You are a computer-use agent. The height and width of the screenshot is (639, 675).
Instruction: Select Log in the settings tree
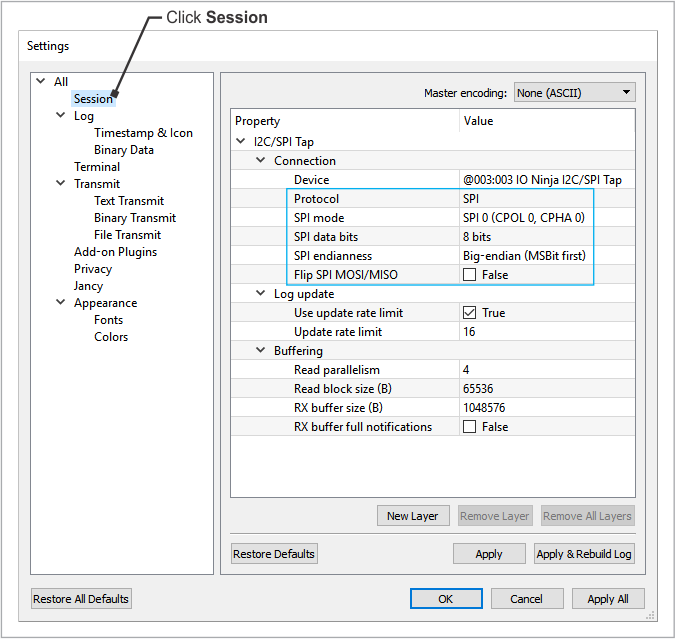coord(84,116)
